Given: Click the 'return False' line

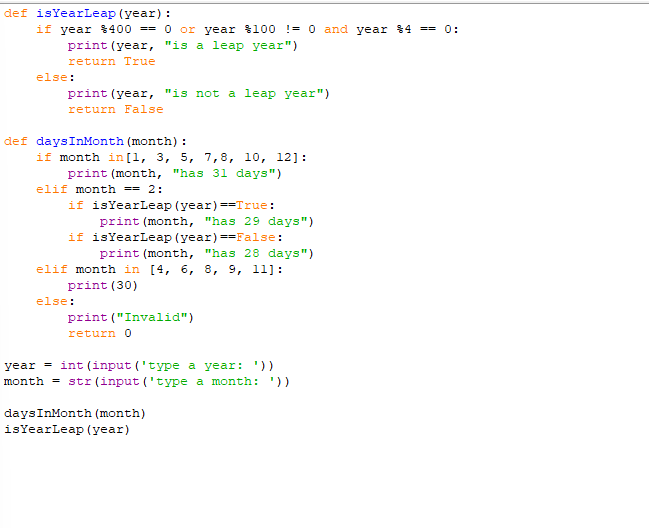Looking at the screenshot, I should 116,109.
